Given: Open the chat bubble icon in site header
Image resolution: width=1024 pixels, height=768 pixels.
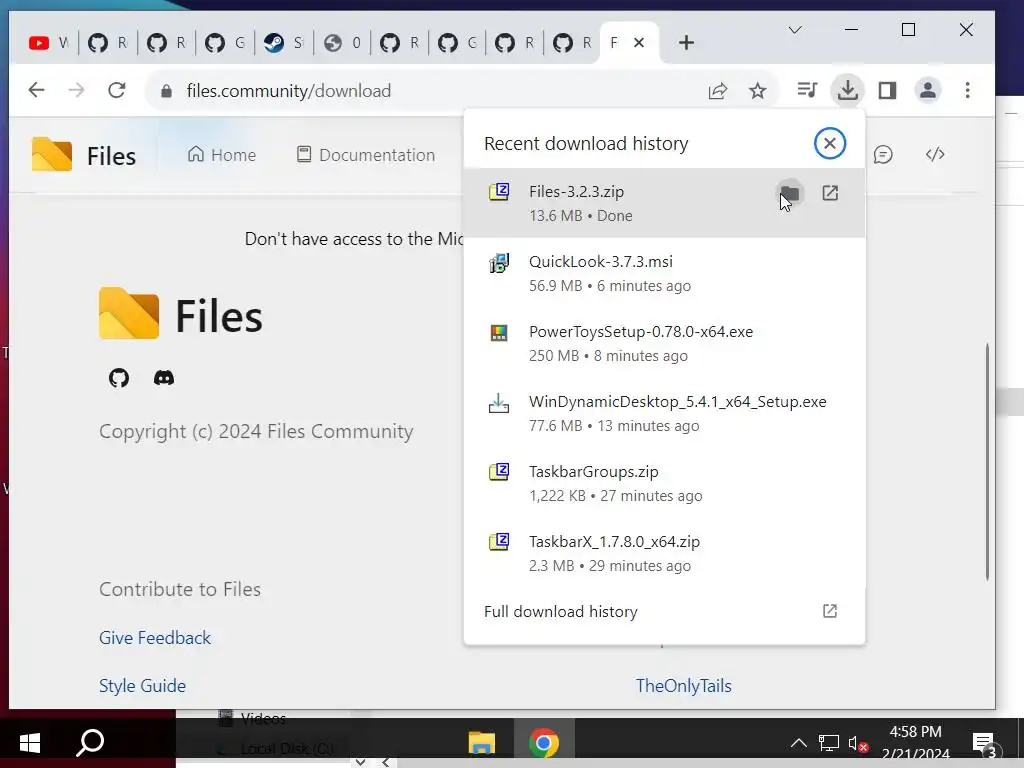Looking at the screenshot, I should point(883,155).
